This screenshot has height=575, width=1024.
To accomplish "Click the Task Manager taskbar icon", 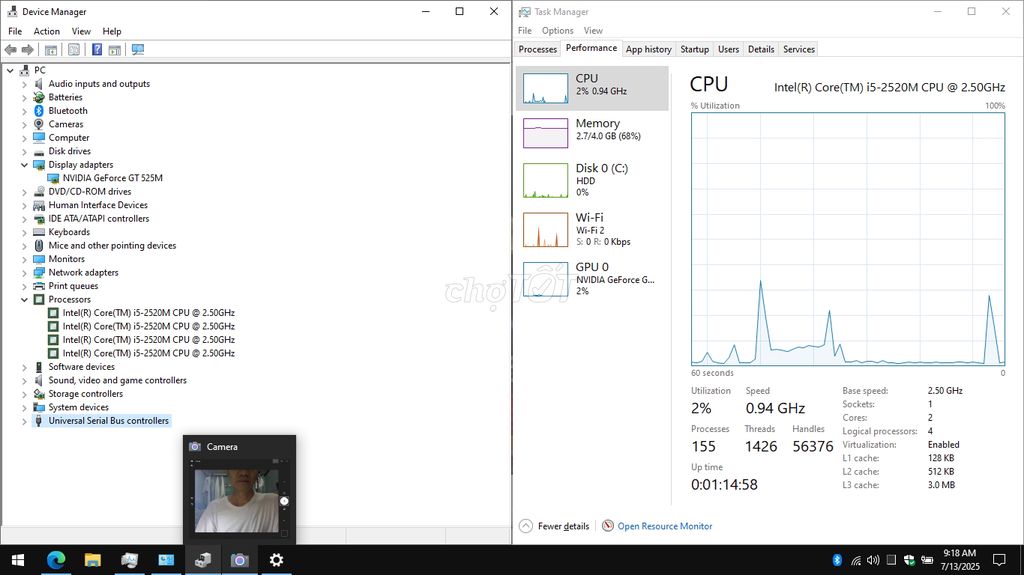I will [129, 560].
